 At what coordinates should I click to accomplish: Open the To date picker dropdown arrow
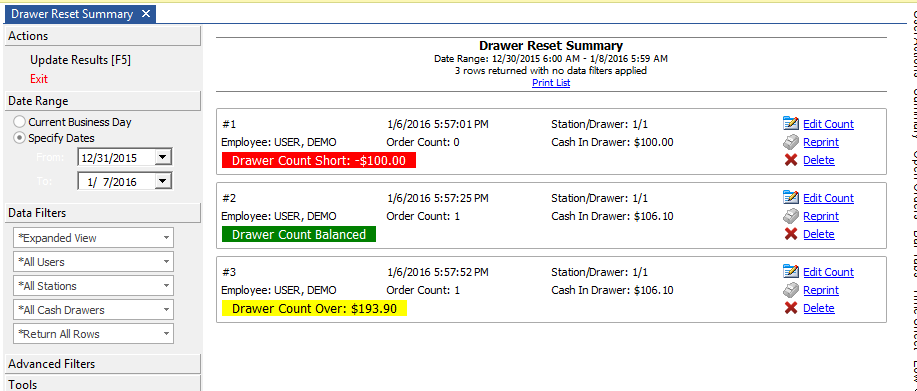163,181
